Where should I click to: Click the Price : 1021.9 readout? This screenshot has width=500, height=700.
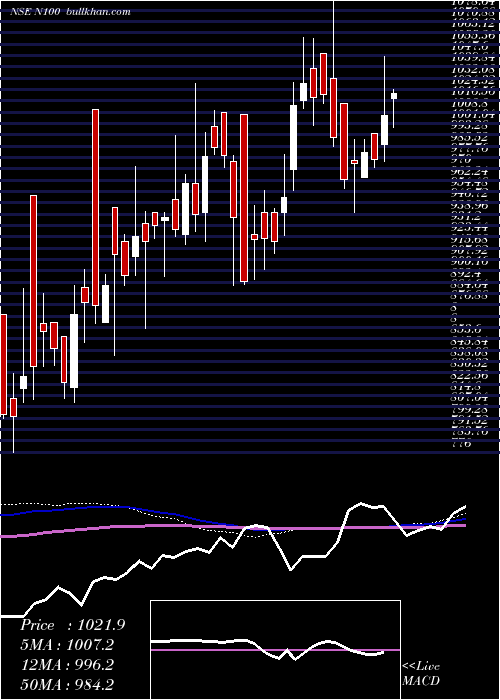pyautogui.click(x=72, y=625)
